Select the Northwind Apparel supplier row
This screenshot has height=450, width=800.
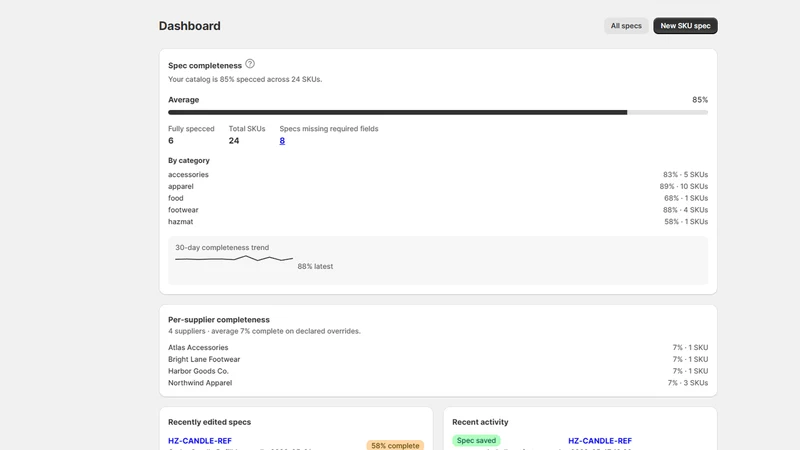point(438,383)
